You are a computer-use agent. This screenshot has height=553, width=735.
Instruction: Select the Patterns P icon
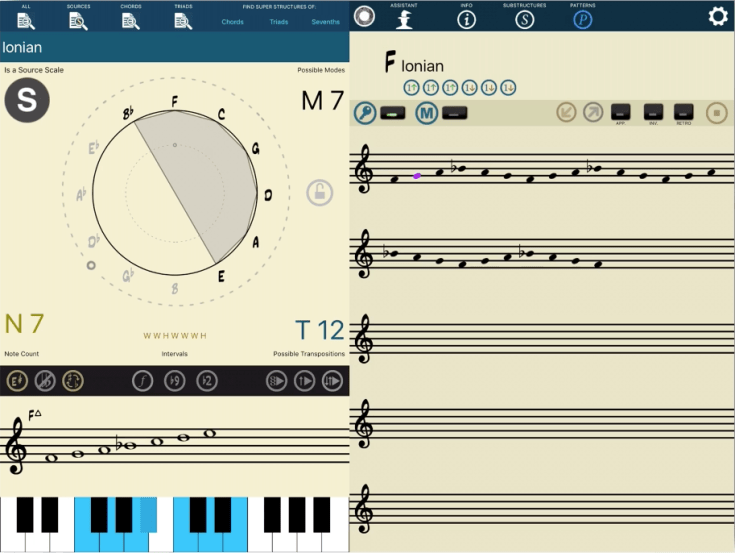(x=582, y=19)
